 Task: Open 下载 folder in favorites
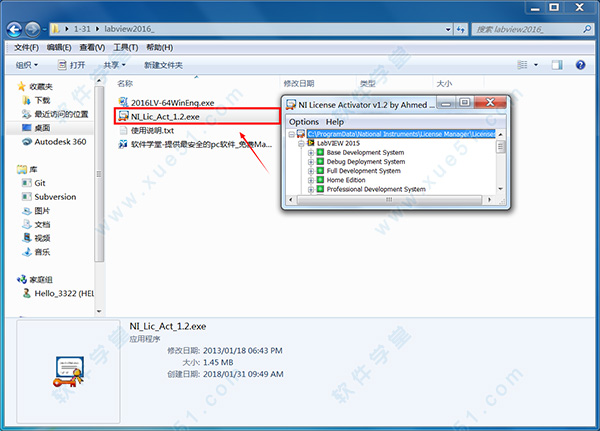(37, 100)
